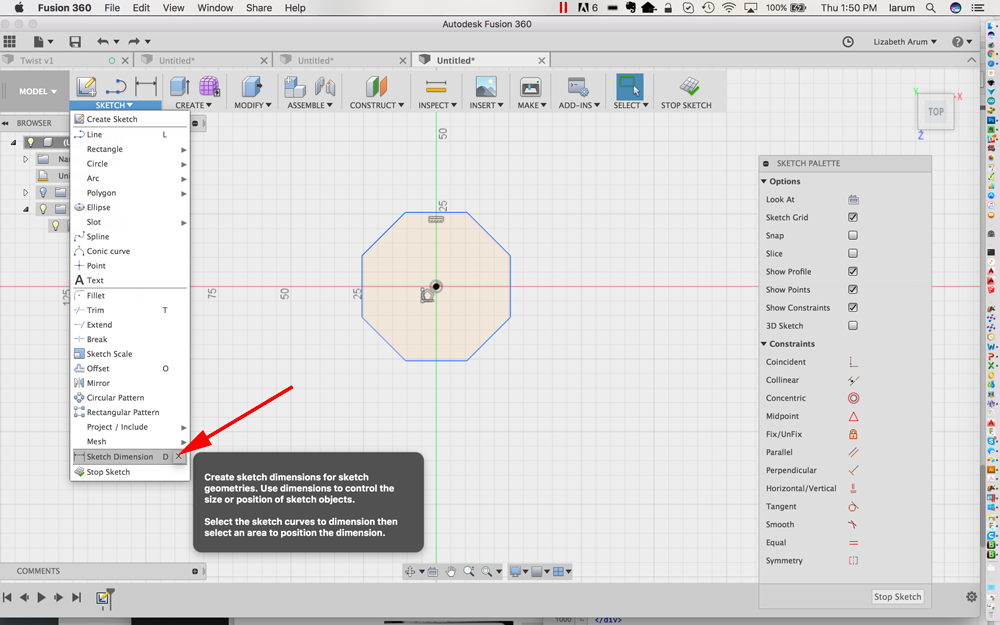Open the timeline settings gear
The width and height of the screenshot is (1000, 625).
coord(971,597)
